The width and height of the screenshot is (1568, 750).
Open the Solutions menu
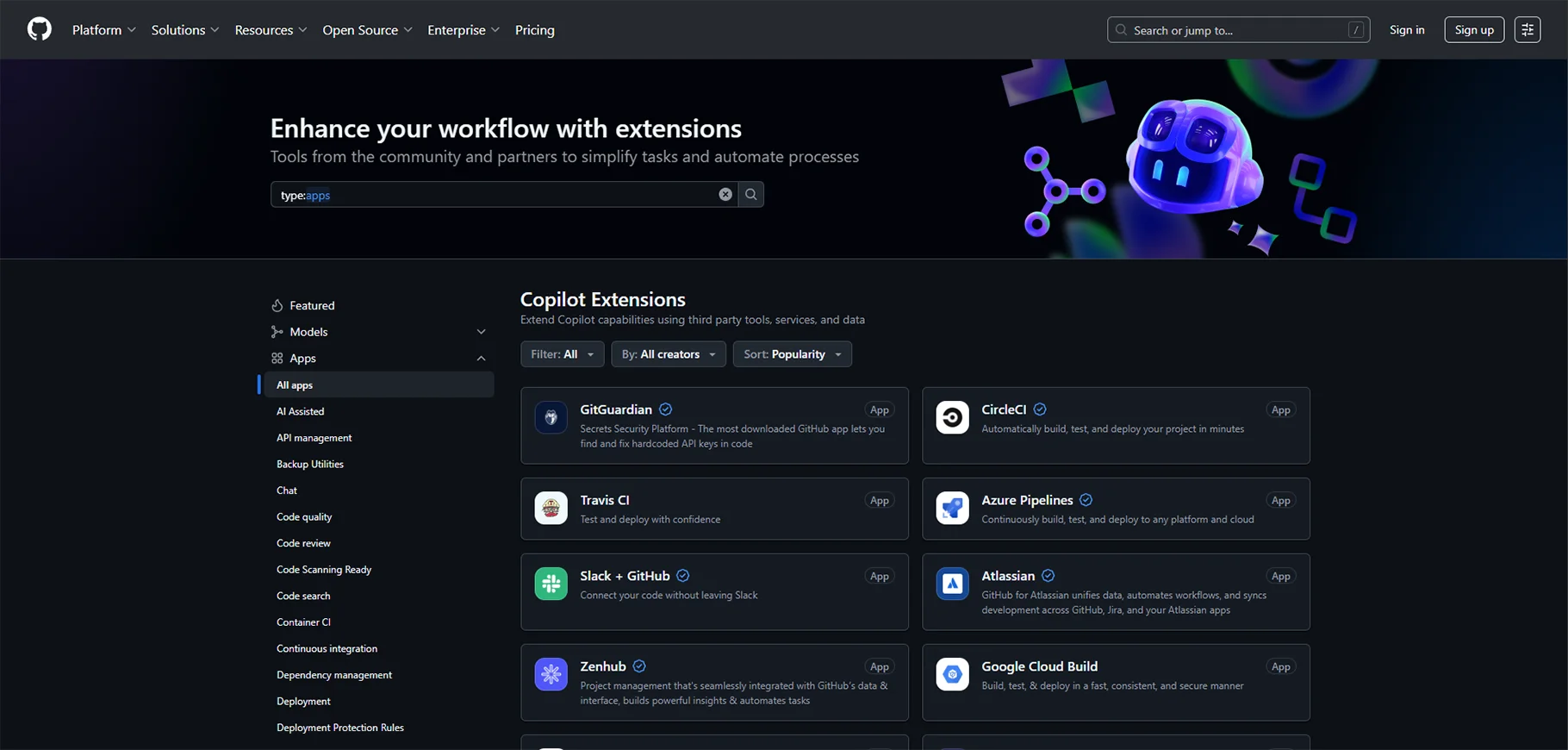pos(185,30)
